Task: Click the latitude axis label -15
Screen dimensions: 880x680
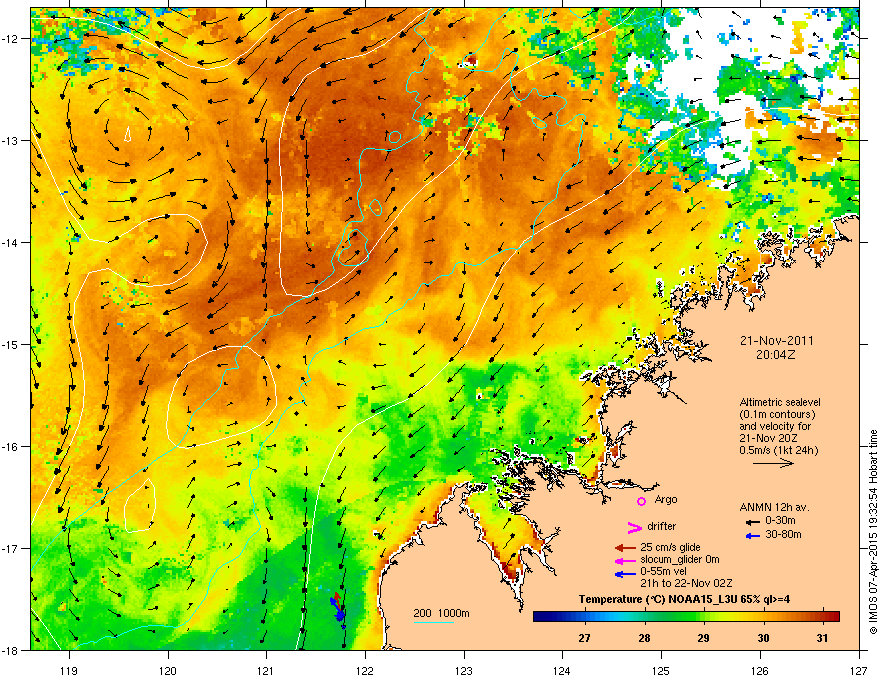Action: [10, 344]
